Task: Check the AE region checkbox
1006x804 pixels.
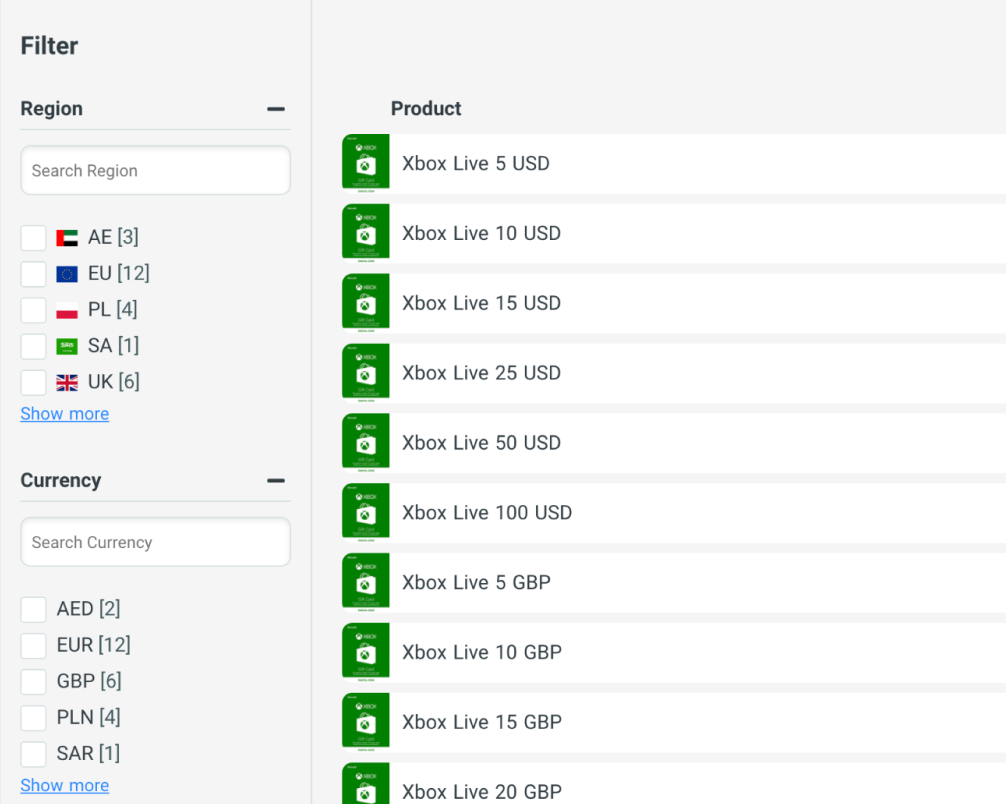Action: (33, 237)
